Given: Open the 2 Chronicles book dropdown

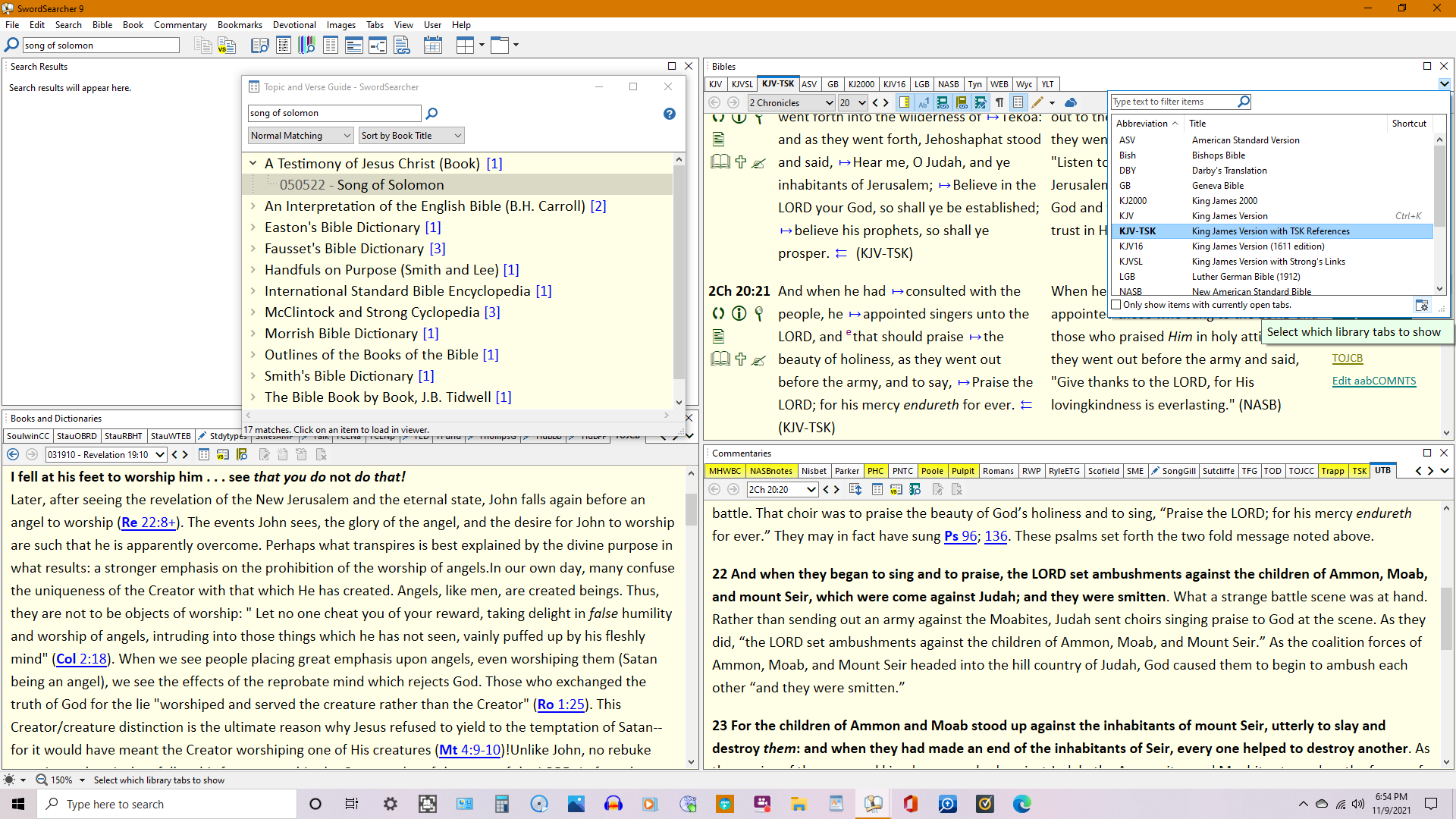Looking at the screenshot, I should [792, 102].
